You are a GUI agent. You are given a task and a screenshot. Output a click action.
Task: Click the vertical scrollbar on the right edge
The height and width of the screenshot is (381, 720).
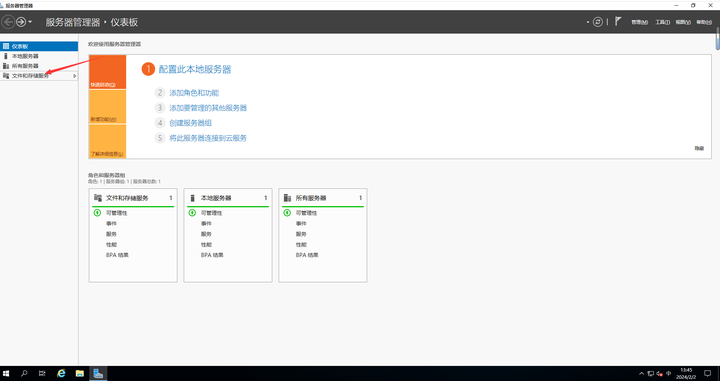click(718, 38)
